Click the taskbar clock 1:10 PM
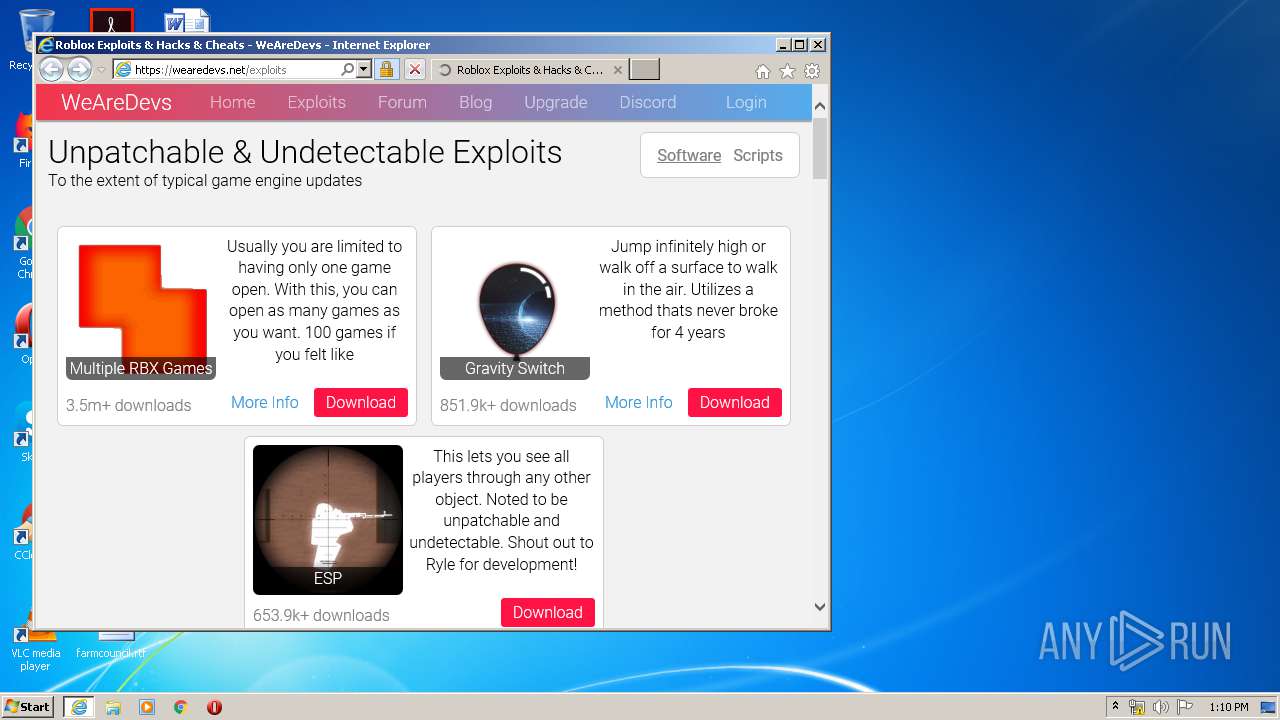The width and height of the screenshot is (1280, 720). 1229,707
